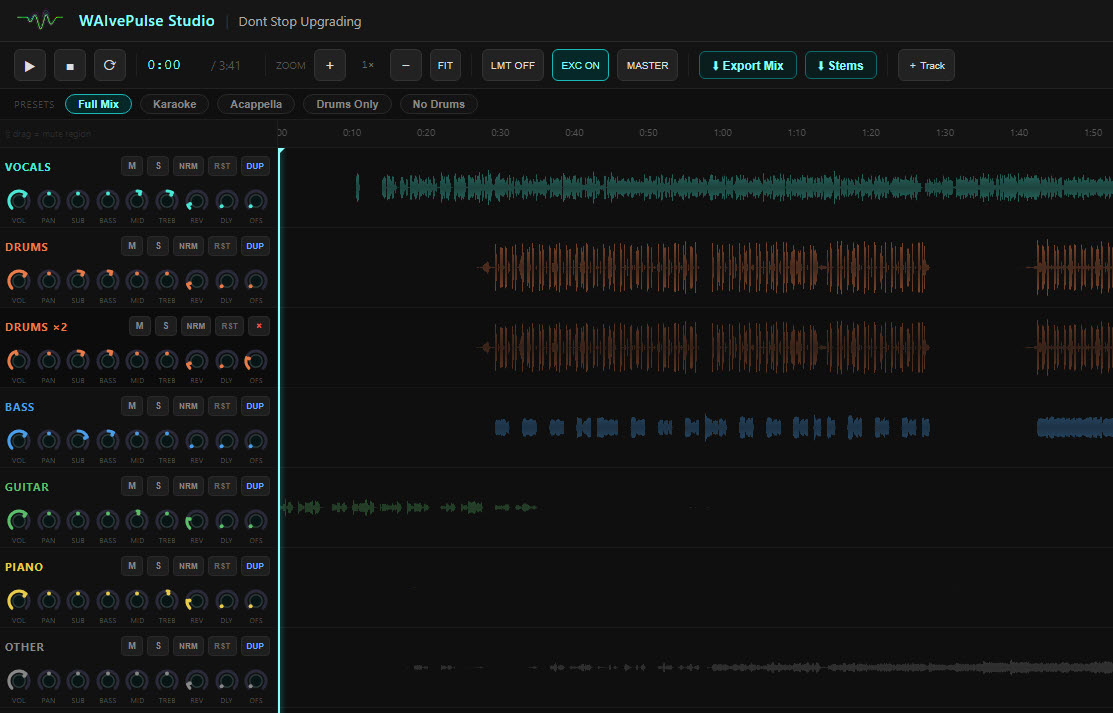Select the Karaoke preset
The width and height of the screenshot is (1113, 713).
[175, 104]
